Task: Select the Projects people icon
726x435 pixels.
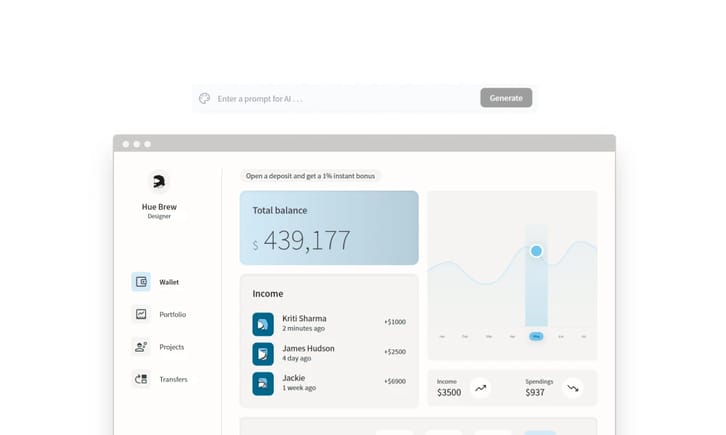Action: click(x=141, y=347)
